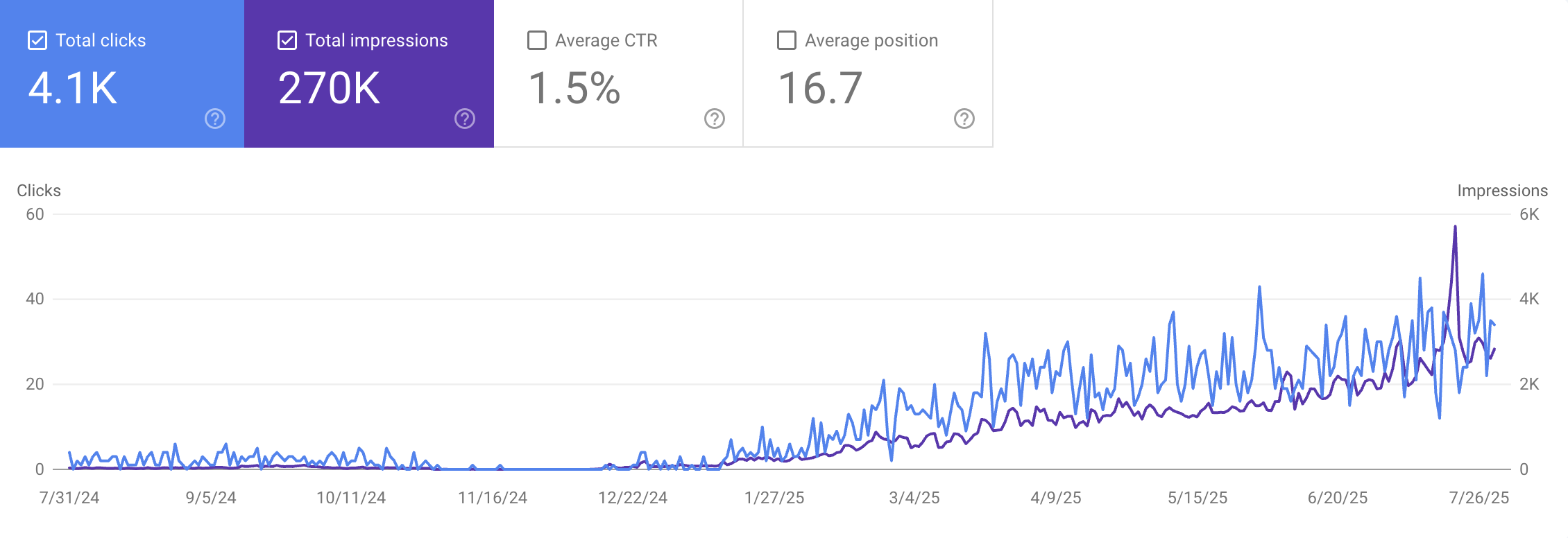Open the help icon on Average CTR card
This screenshot has width=1568, height=538.
[x=715, y=119]
